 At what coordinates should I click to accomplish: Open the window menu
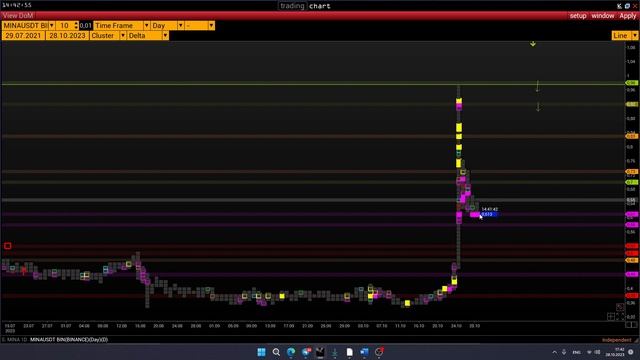602,16
